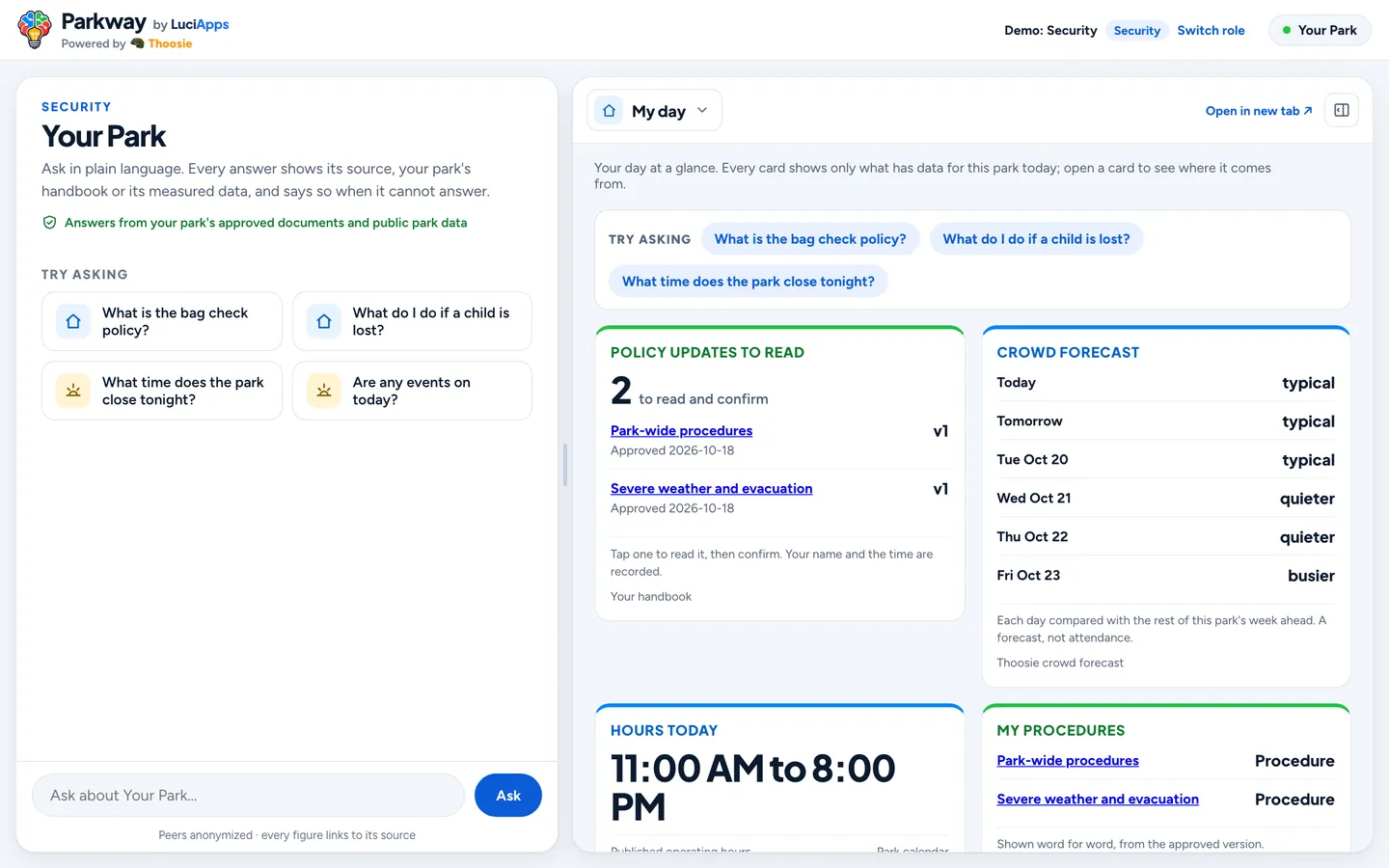Click the 'Demo: Security' label
This screenshot has width=1389, height=868.
[x=1050, y=31]
